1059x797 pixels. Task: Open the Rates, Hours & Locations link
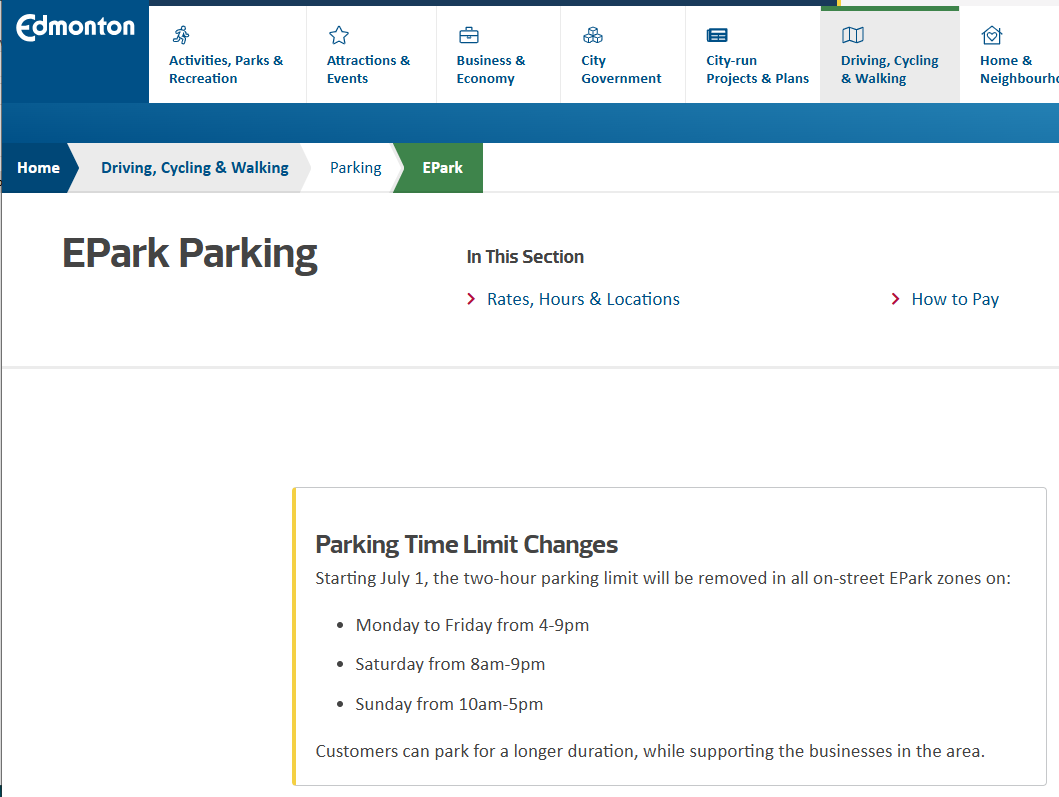coord(583,299)
